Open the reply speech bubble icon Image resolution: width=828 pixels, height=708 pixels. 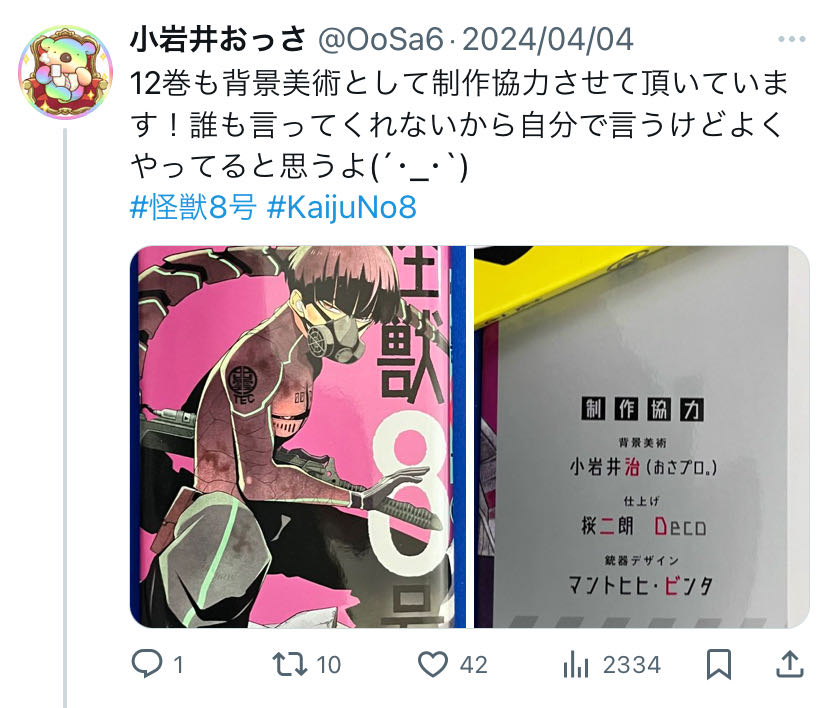(x=147, y=664)
